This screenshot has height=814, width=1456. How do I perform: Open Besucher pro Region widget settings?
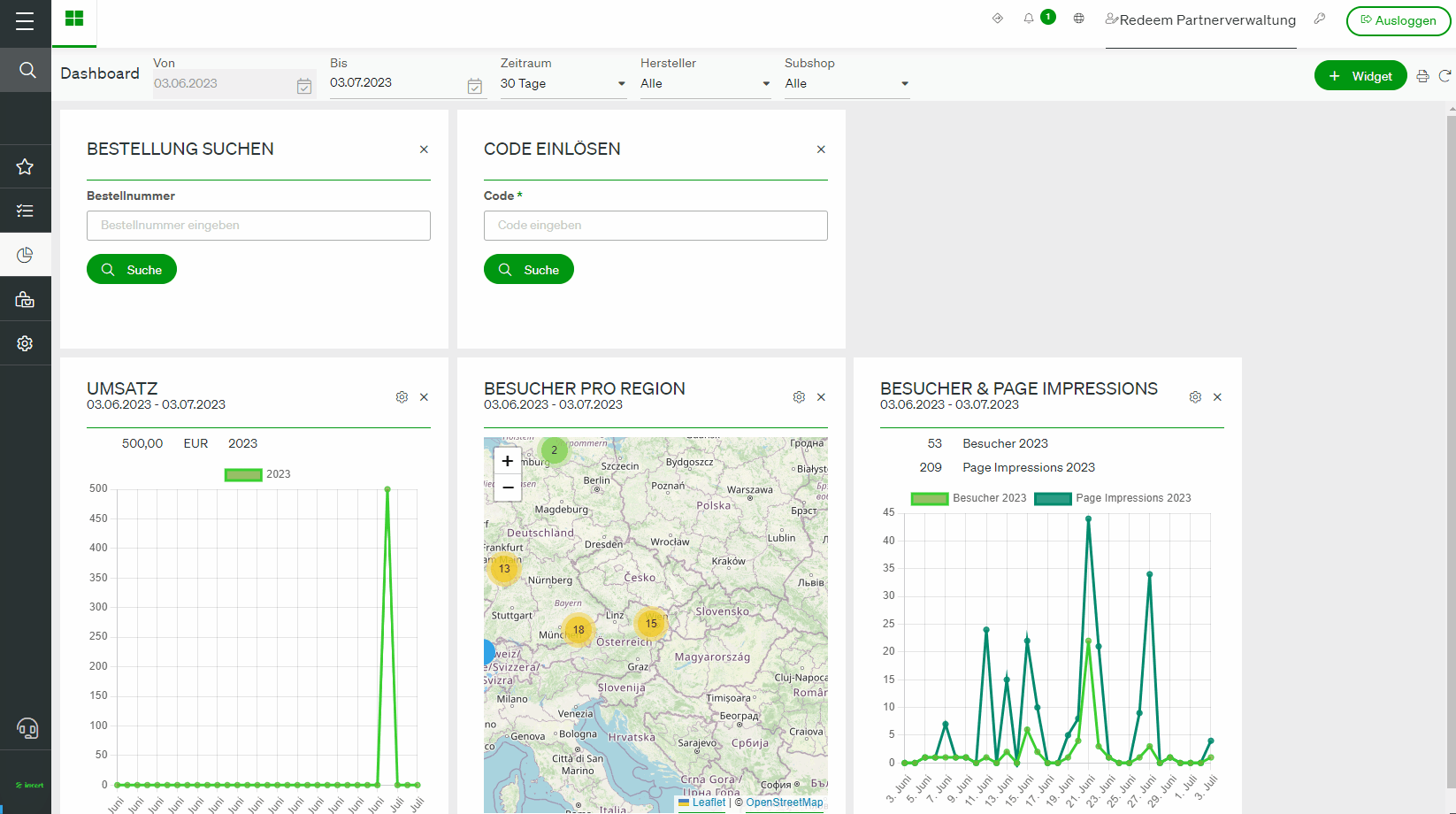tap(799, 397)
